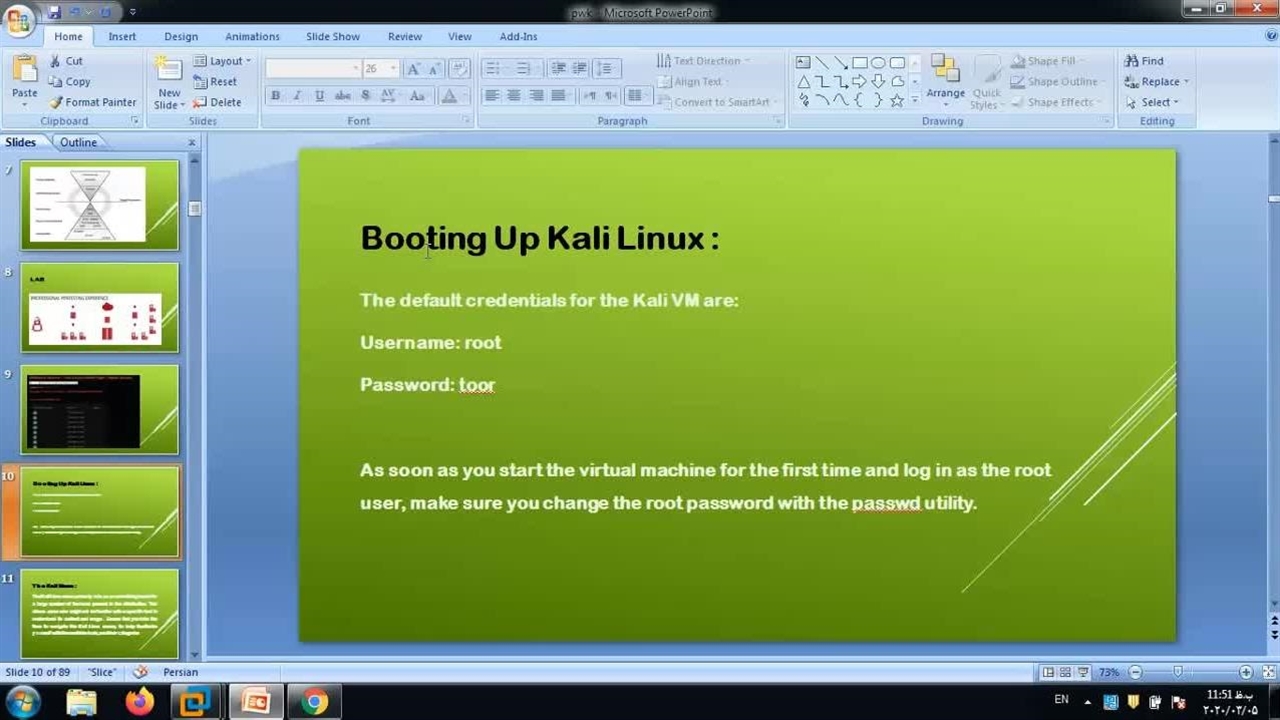Click the Find binoculars icon

coord(1131,61)
